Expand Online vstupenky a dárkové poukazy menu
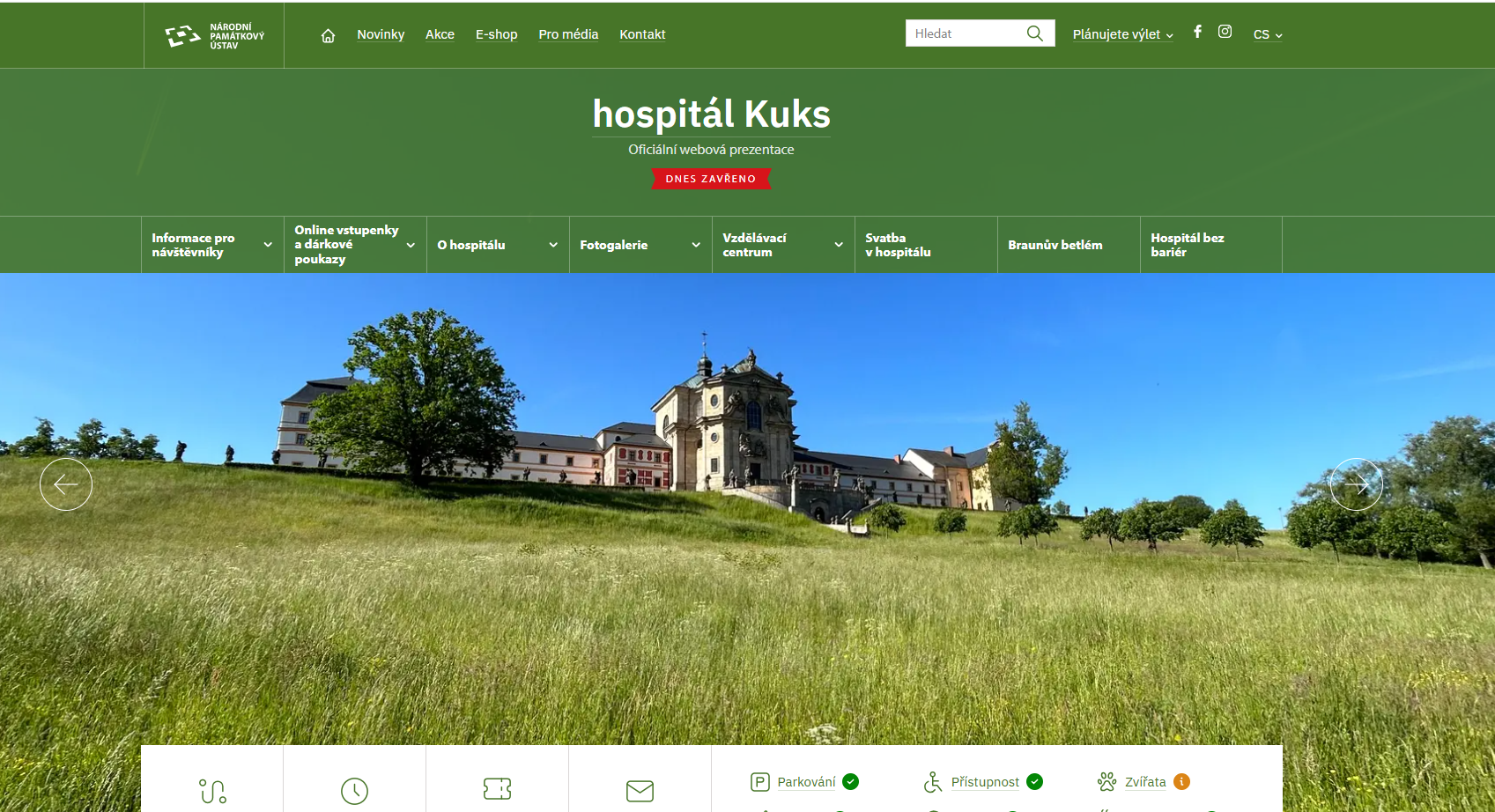The width and height of the screenshot is (1495, 812). click(355, 245)
